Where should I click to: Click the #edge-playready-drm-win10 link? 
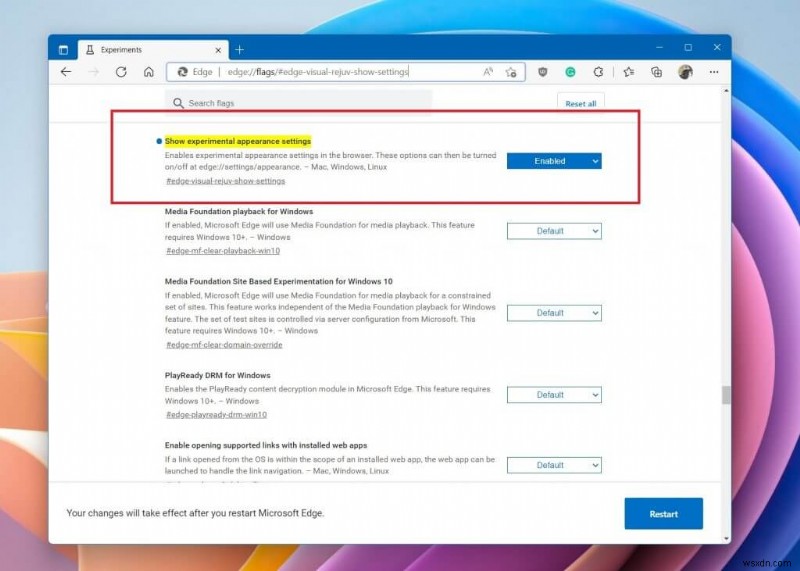(216, 414)
